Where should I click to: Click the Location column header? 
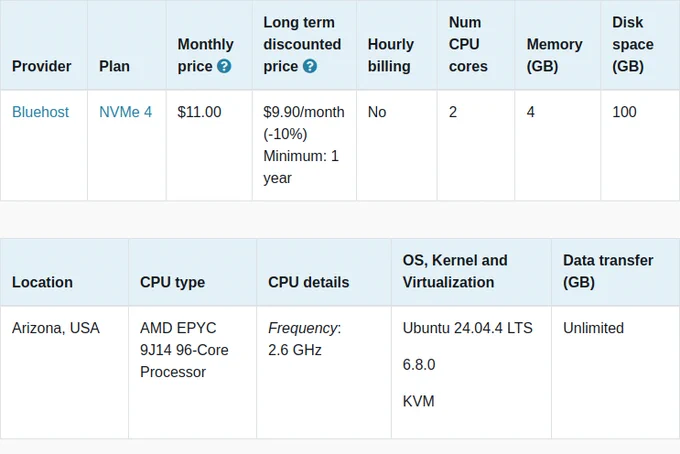[42, 282]
